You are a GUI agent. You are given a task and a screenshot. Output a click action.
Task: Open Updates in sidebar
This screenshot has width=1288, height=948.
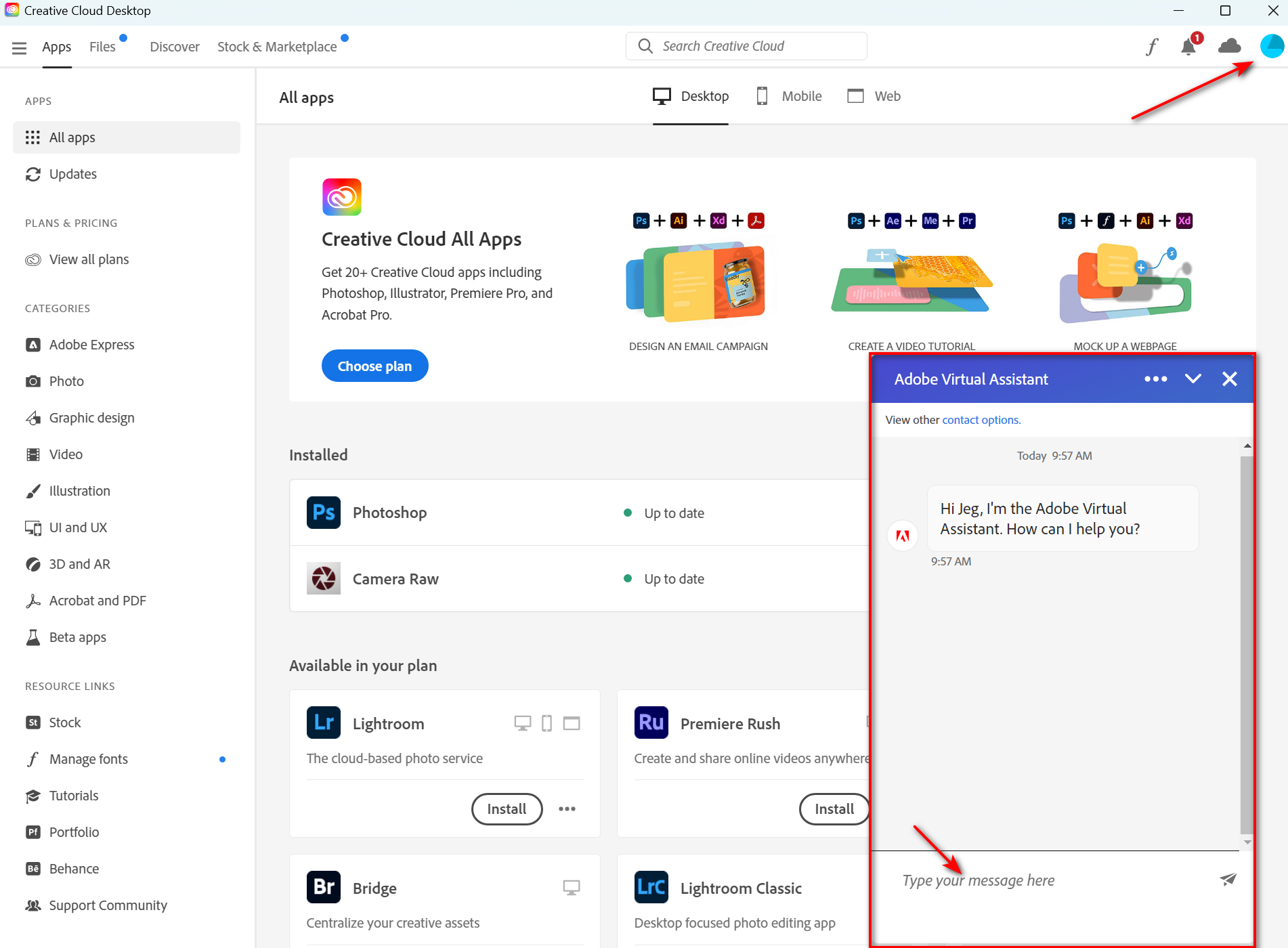tap(127, 174)
